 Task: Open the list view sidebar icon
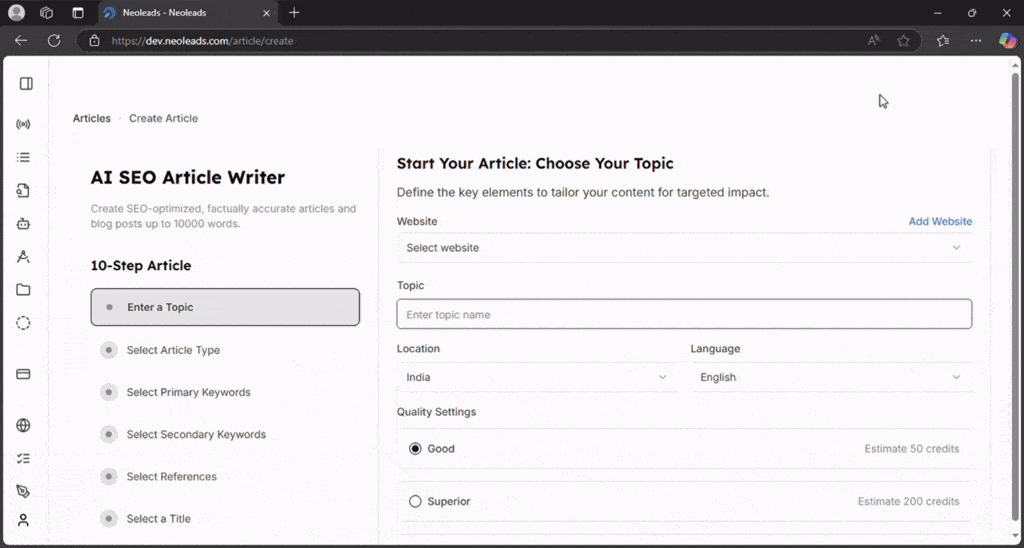click(24, 157)
